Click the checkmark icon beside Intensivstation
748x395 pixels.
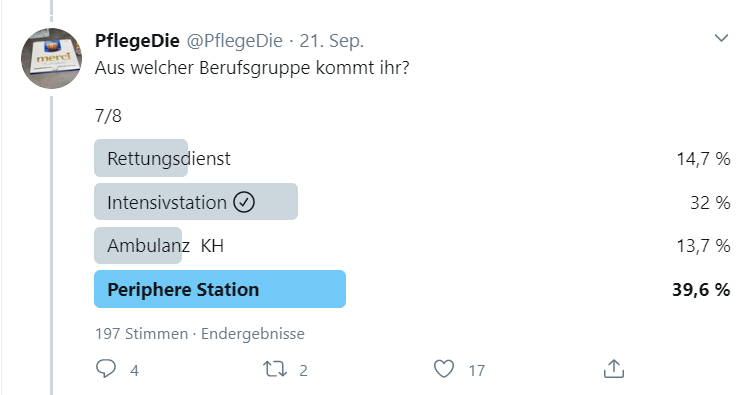(x=244, y=202)
